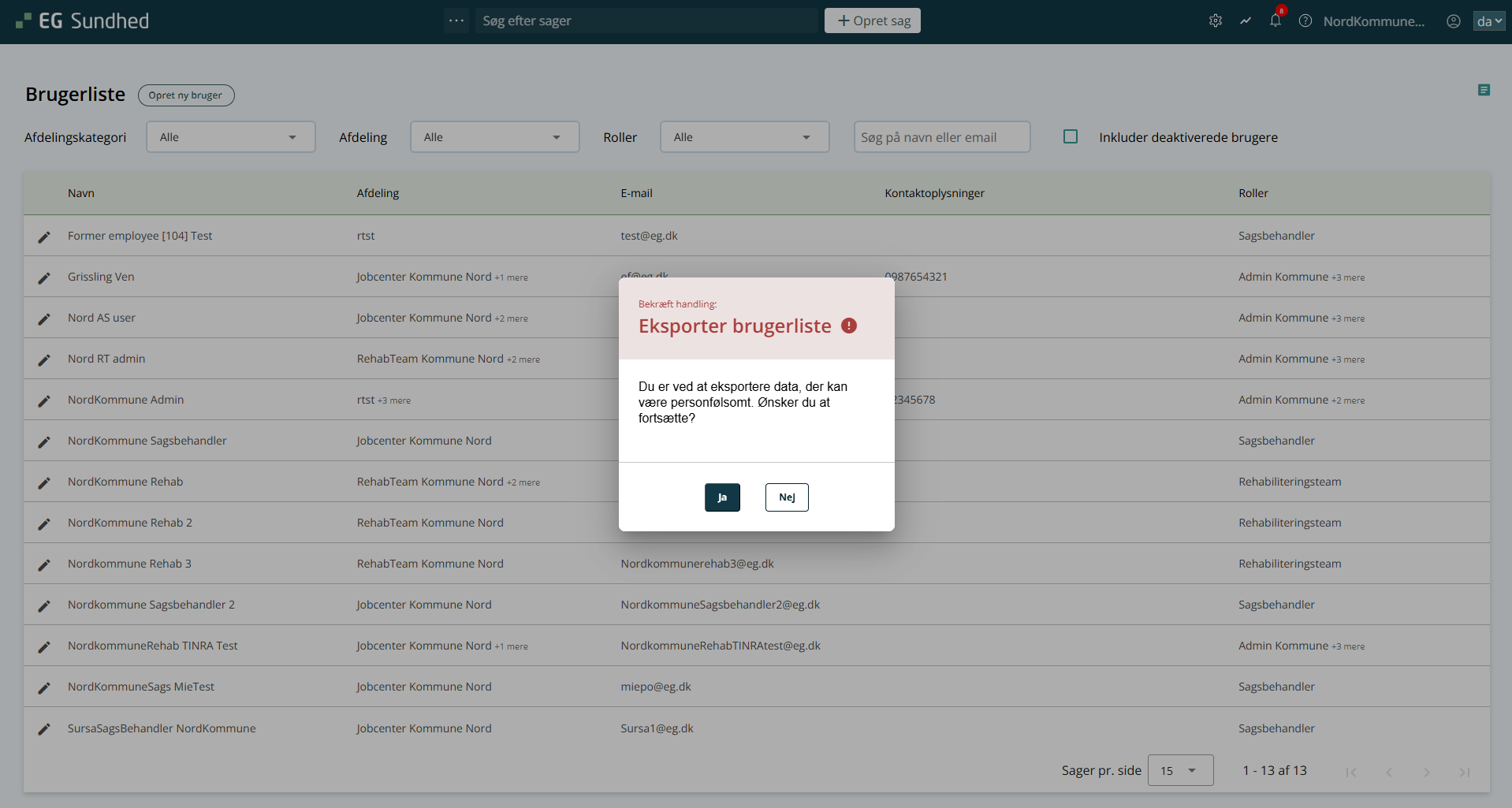Sort by the Navn column header
1512x808 pixels.
click(81, 193)
